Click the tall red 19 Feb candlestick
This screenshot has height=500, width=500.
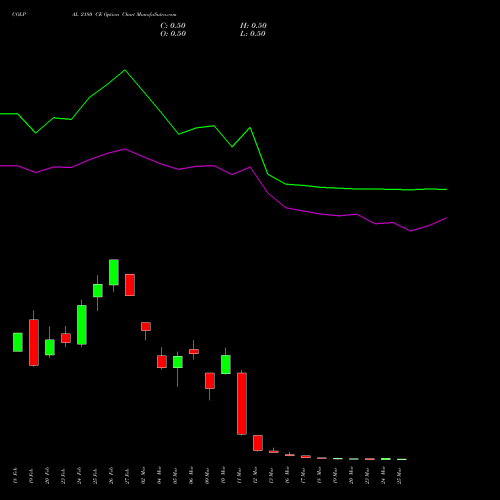34,343
